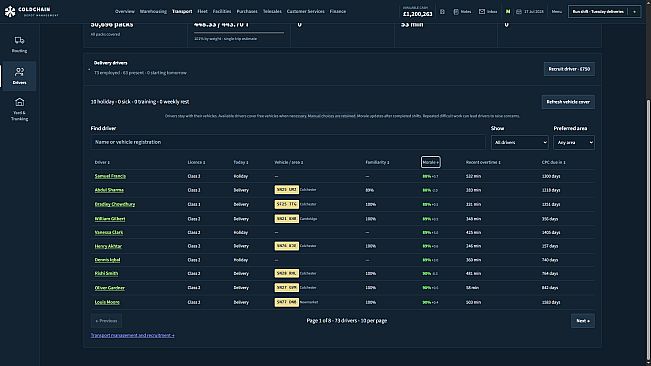The height and width of the screenshot is (366, 651).
Task: Open the Preferred area dropdown
Action: pos(574,142)
